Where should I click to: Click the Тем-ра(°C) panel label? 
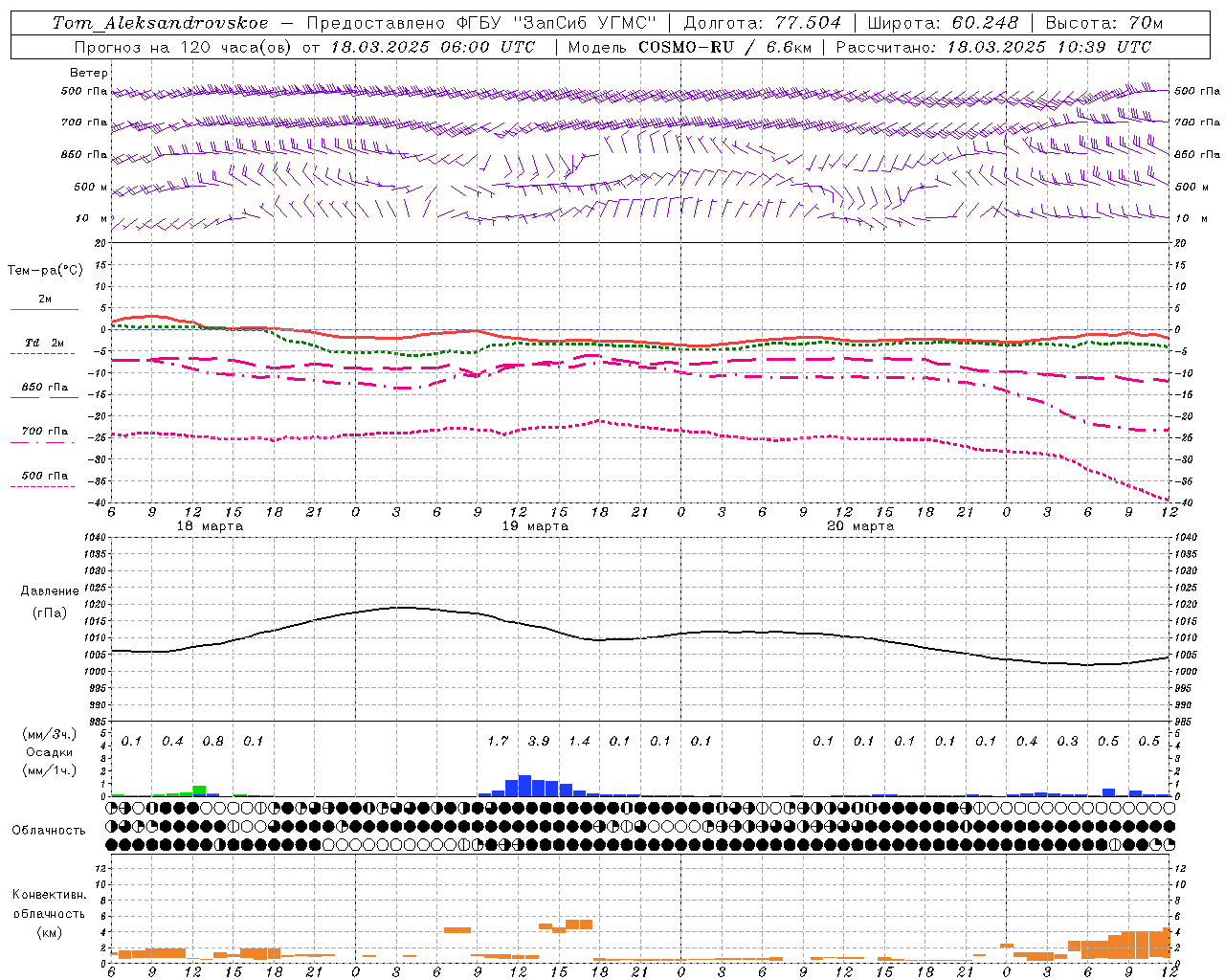pos(45,271)
